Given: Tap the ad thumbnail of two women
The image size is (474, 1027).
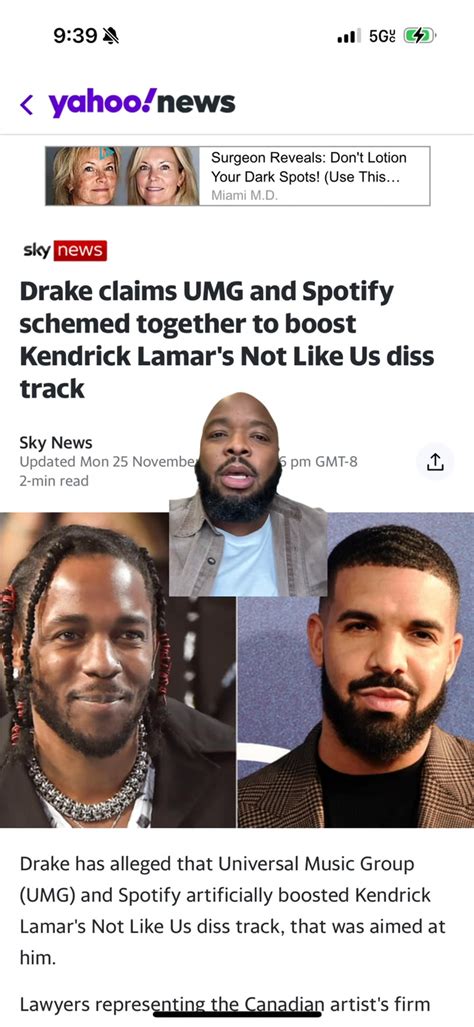Looking at the screenshot, I should pyautogui.click(x=122, y=176).
